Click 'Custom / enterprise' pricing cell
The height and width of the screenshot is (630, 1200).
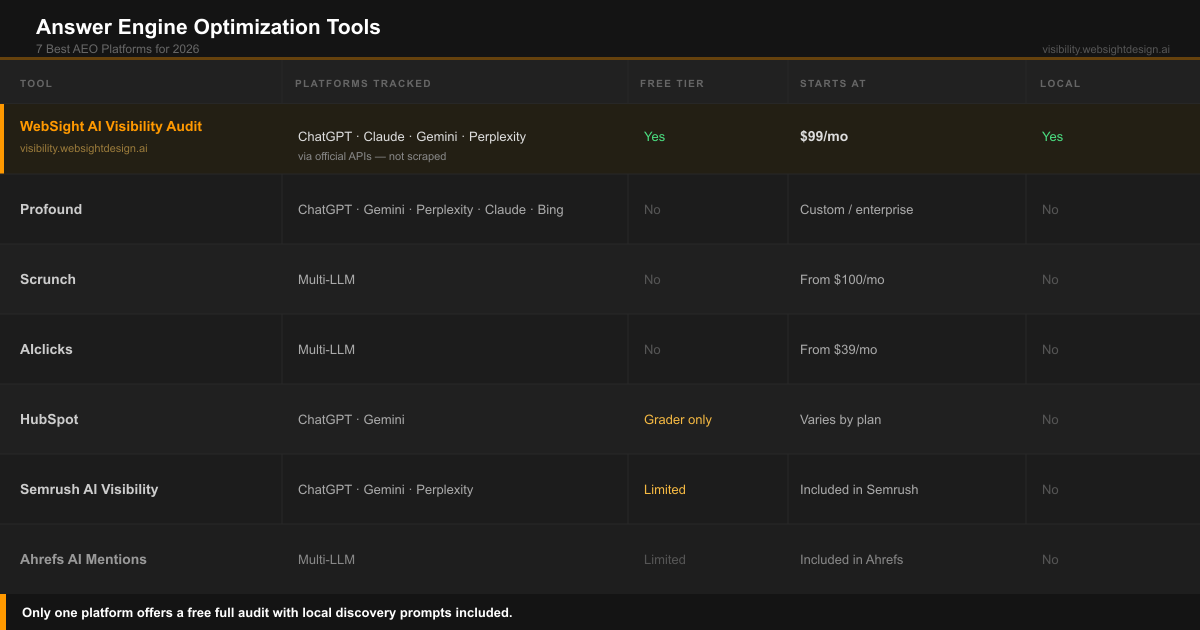[856, 209]
